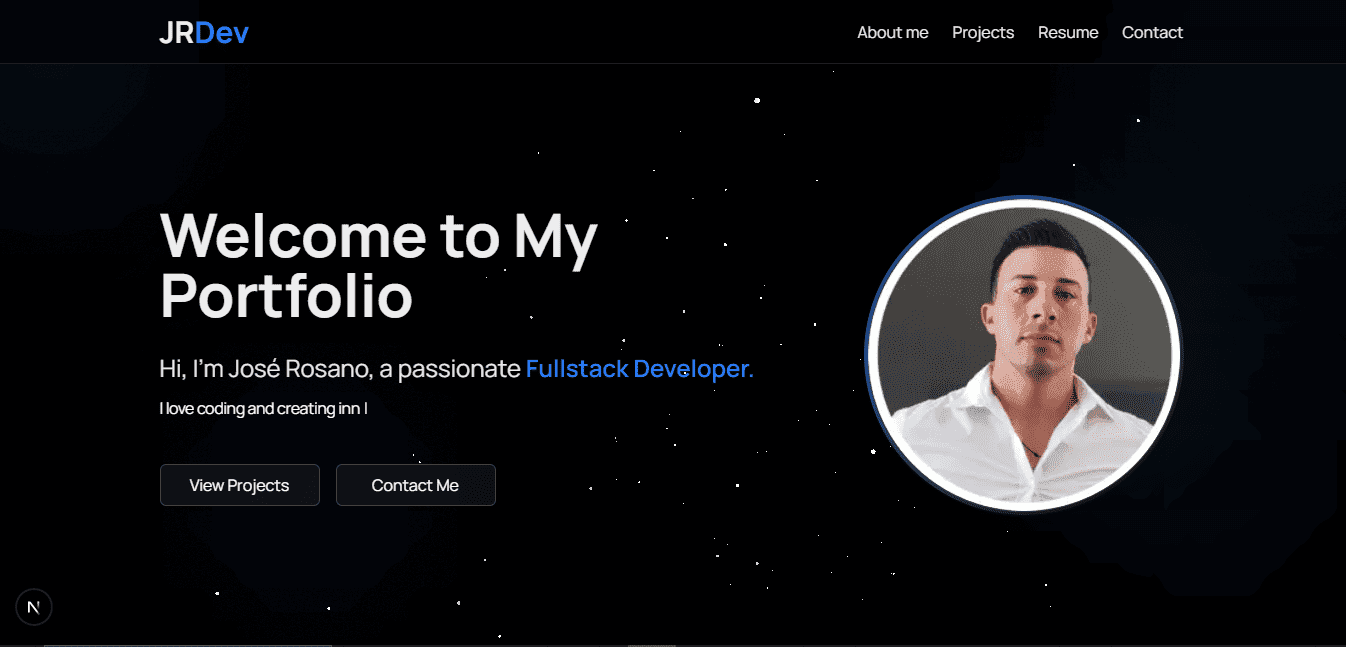
Task: Click the Welcome to My Portfolio heading
Action: [379, 266]
